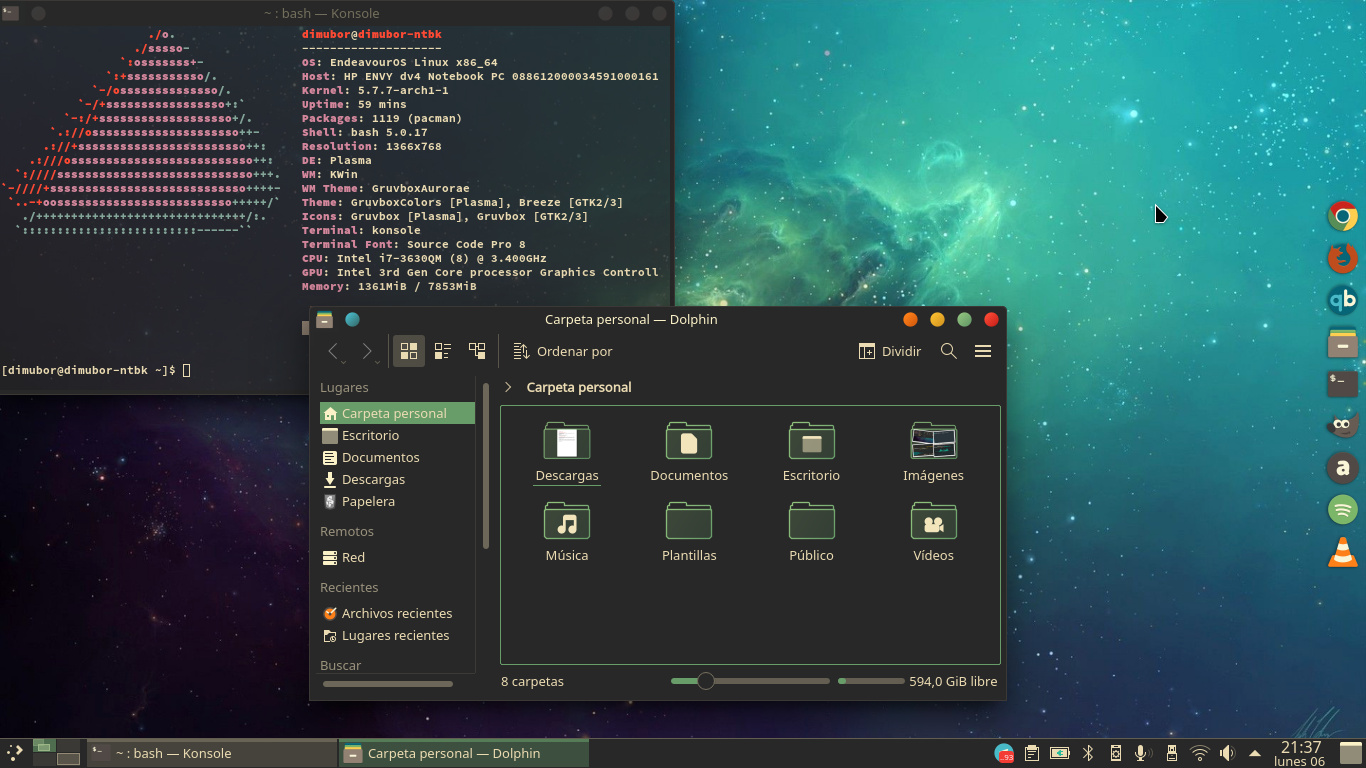Image resolution: width=1366 pixels, height=768 pixels.
Task: Open the clipboard tray icon
Action: point(1032,753)
